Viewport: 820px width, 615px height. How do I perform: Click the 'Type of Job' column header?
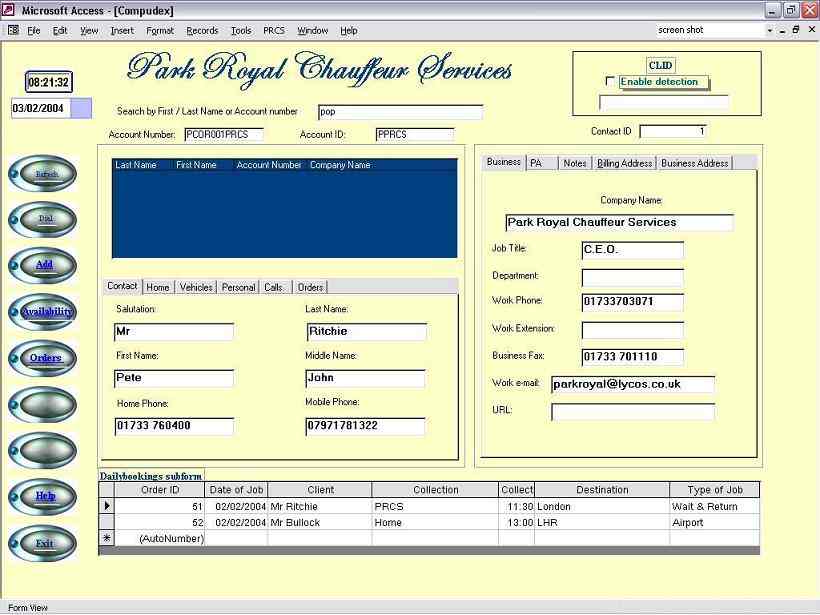coord(714,489)
